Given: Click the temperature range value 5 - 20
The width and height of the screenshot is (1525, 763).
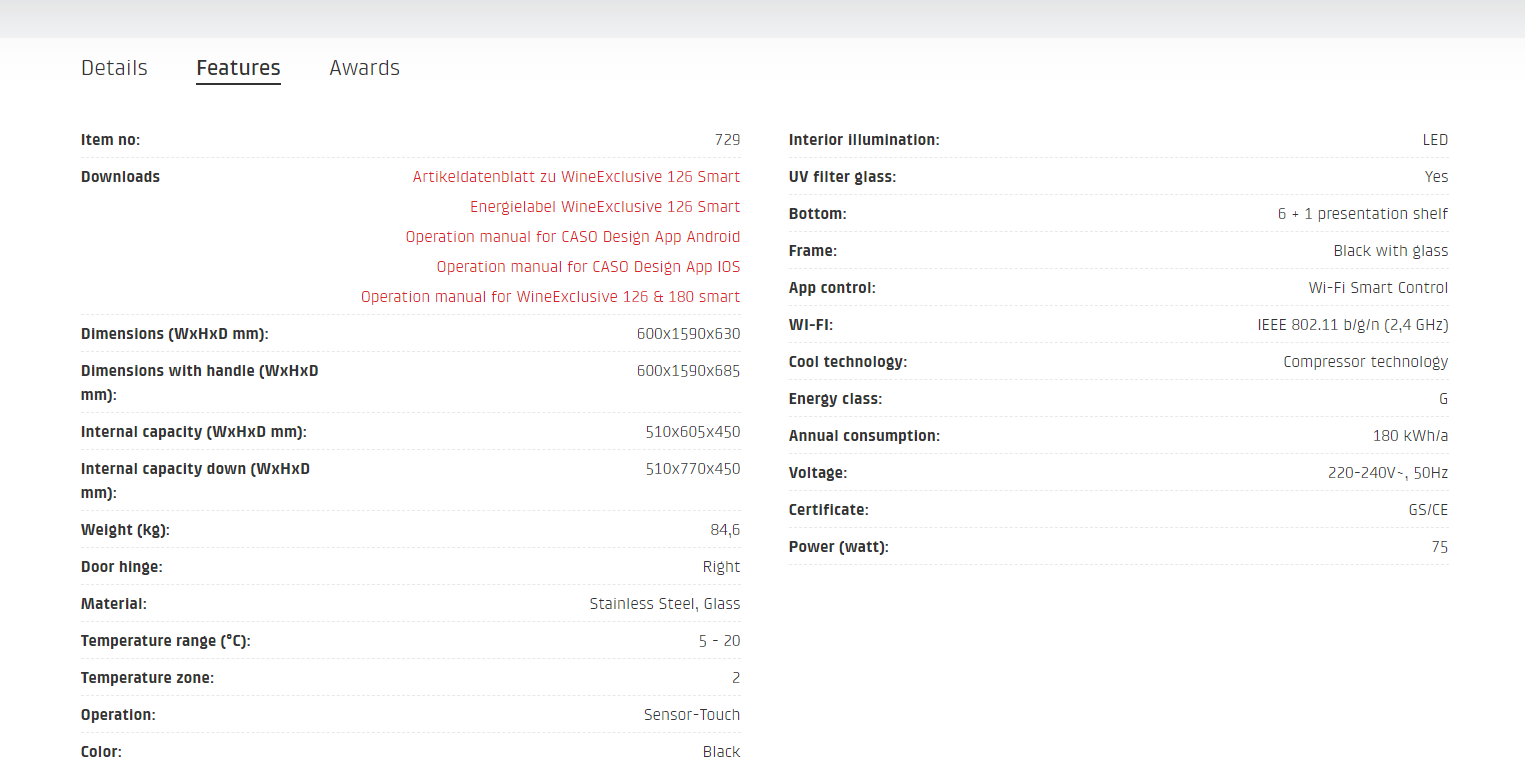Looking at the screenshot, I should [720, 641].
